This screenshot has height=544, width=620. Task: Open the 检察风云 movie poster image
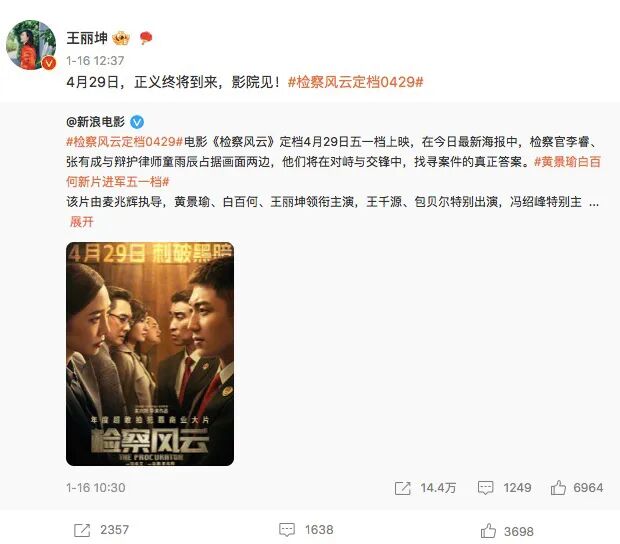tap(150, 354)
